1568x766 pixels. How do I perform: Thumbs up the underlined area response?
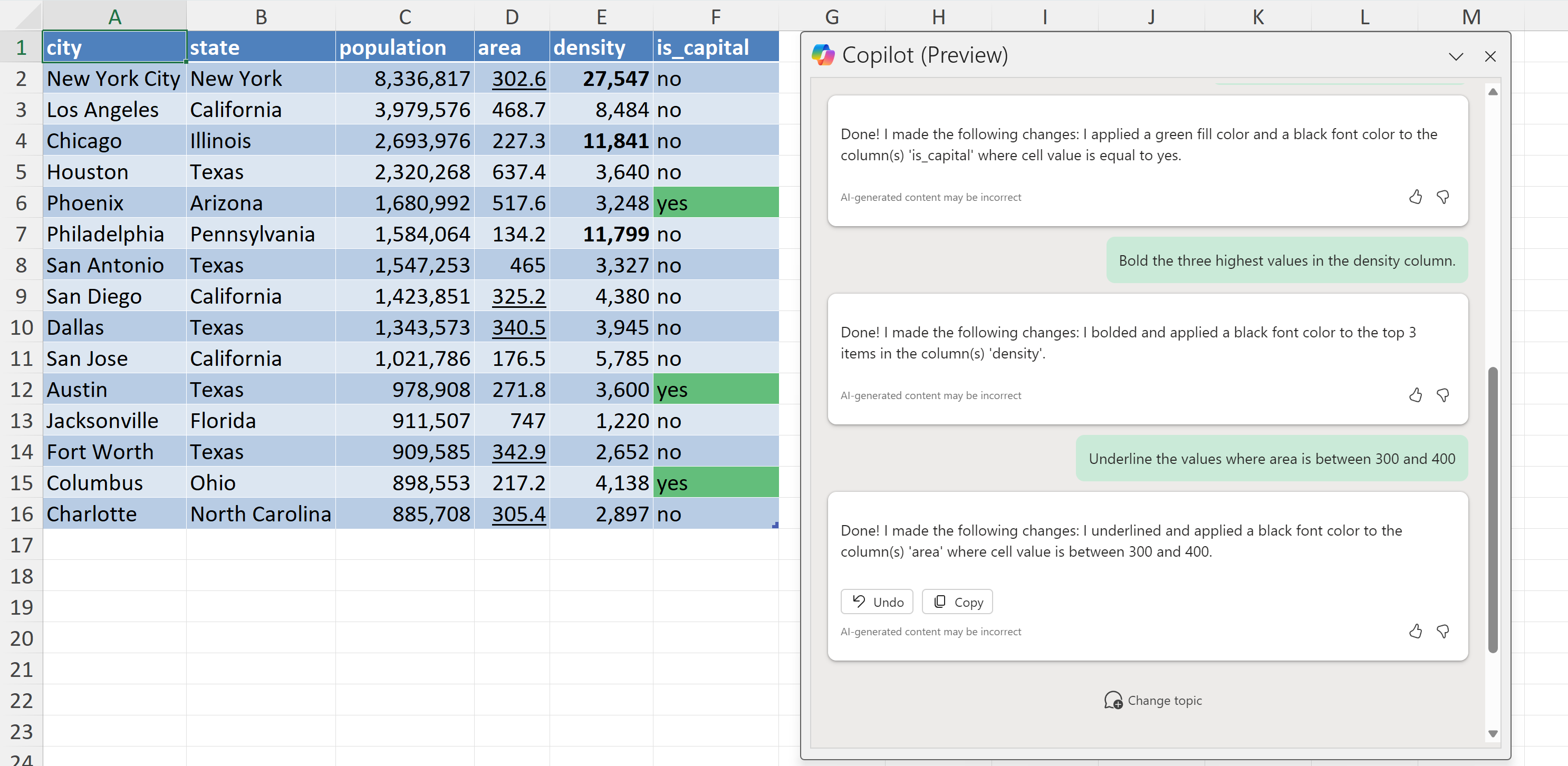(x=1415, y=632)
